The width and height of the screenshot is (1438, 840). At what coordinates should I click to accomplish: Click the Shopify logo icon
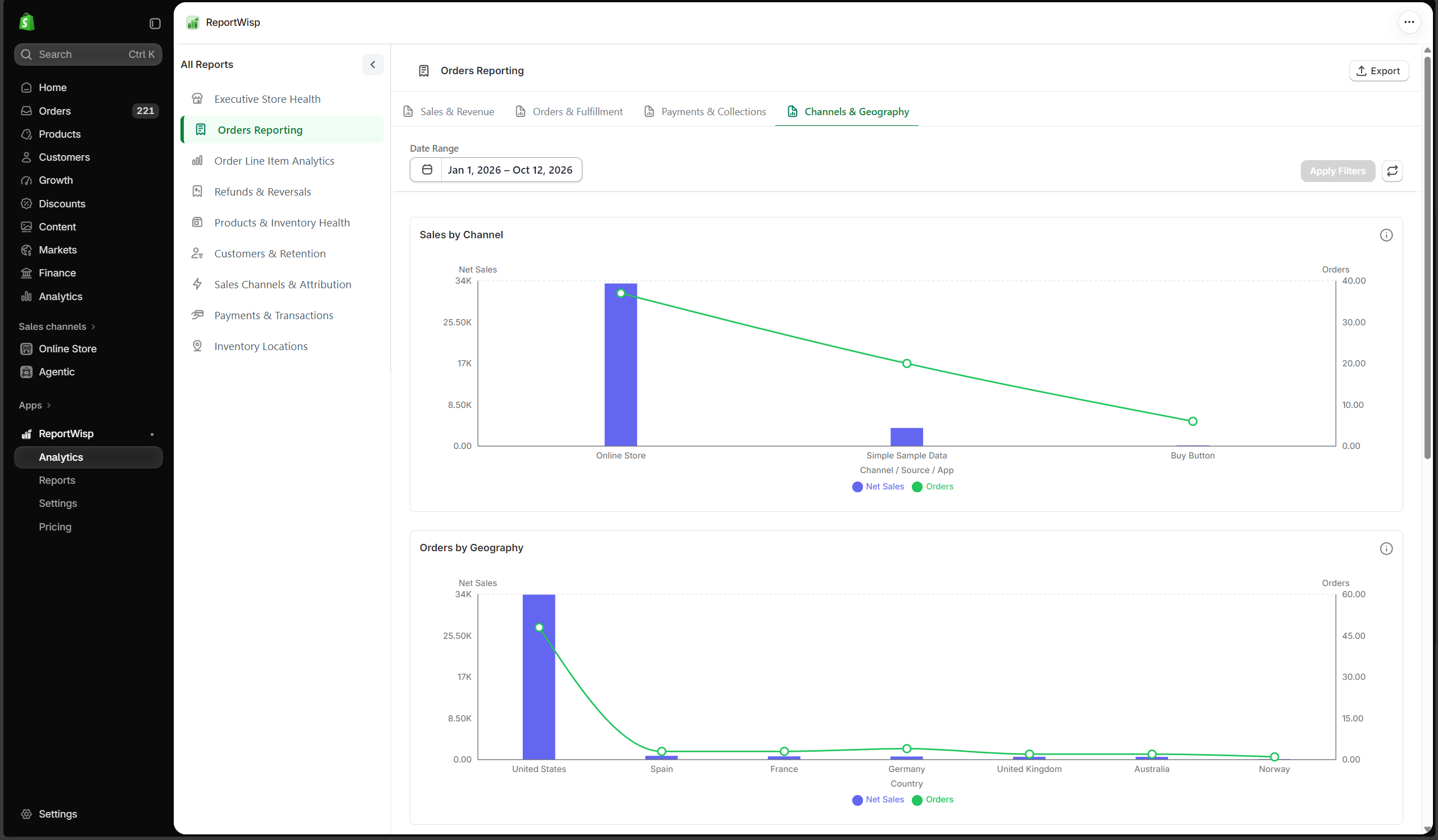tap(26, 22)
